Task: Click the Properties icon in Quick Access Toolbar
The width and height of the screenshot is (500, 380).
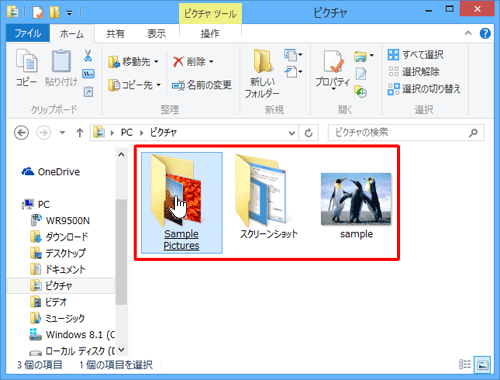Action: coord(38,13)
